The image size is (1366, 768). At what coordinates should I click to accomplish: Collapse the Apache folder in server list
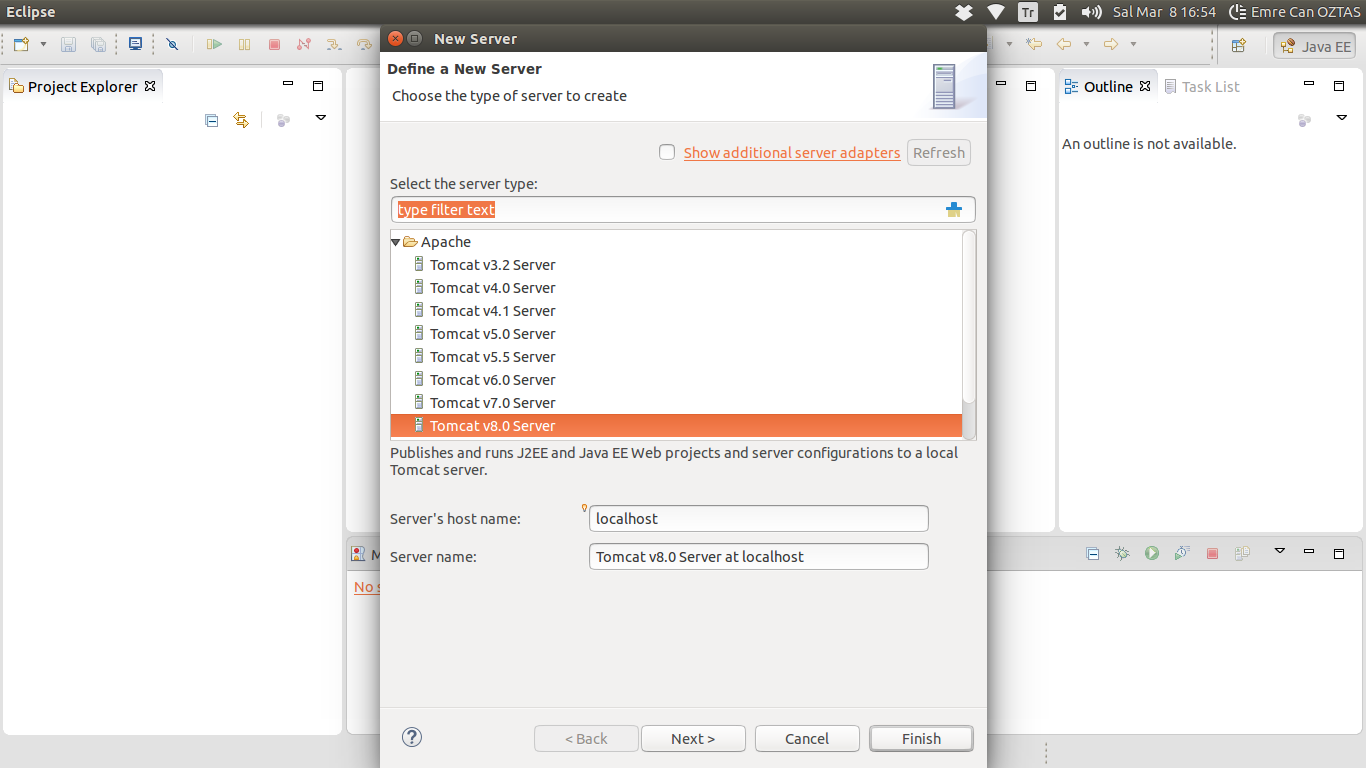396,242
